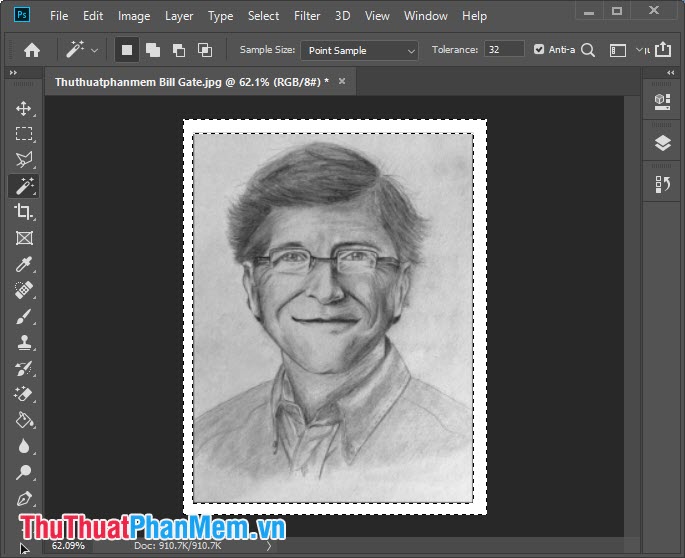The width and height of the screenshot is (685, 558).
Task: Select the Blur tool
Action: point(24,446)
